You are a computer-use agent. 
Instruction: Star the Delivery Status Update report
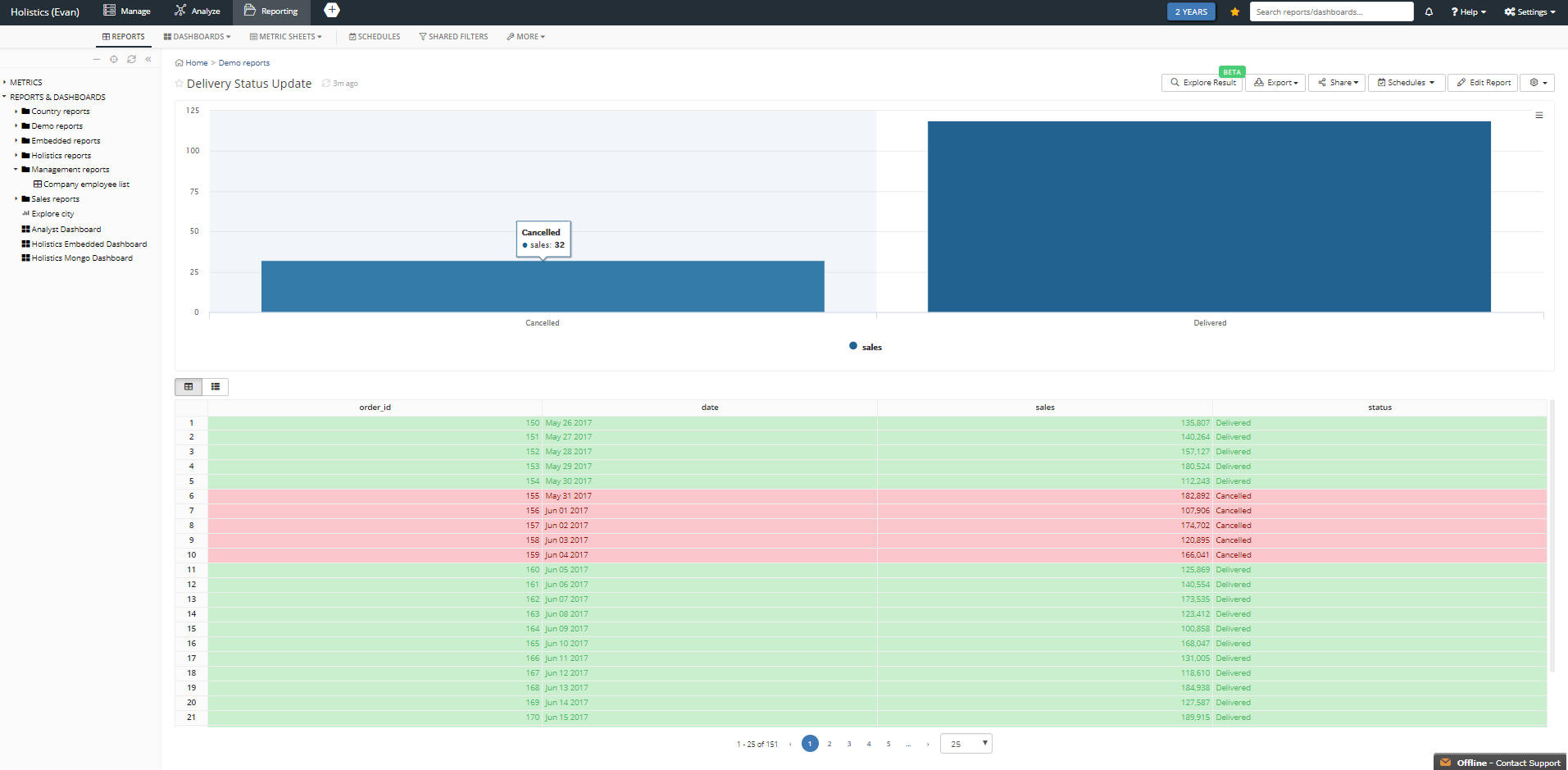point(180,84)
